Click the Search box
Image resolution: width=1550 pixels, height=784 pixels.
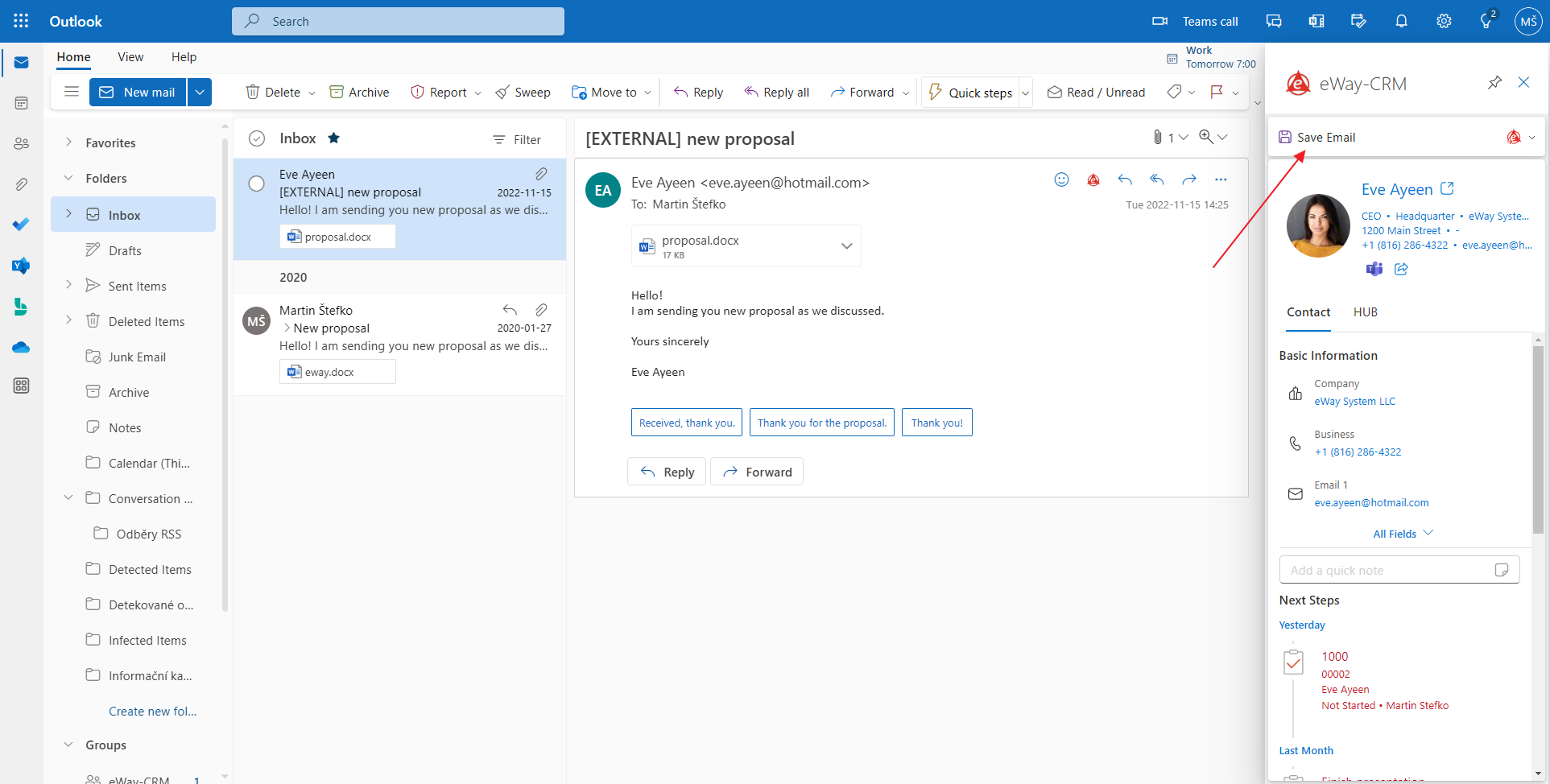(398, 22)
